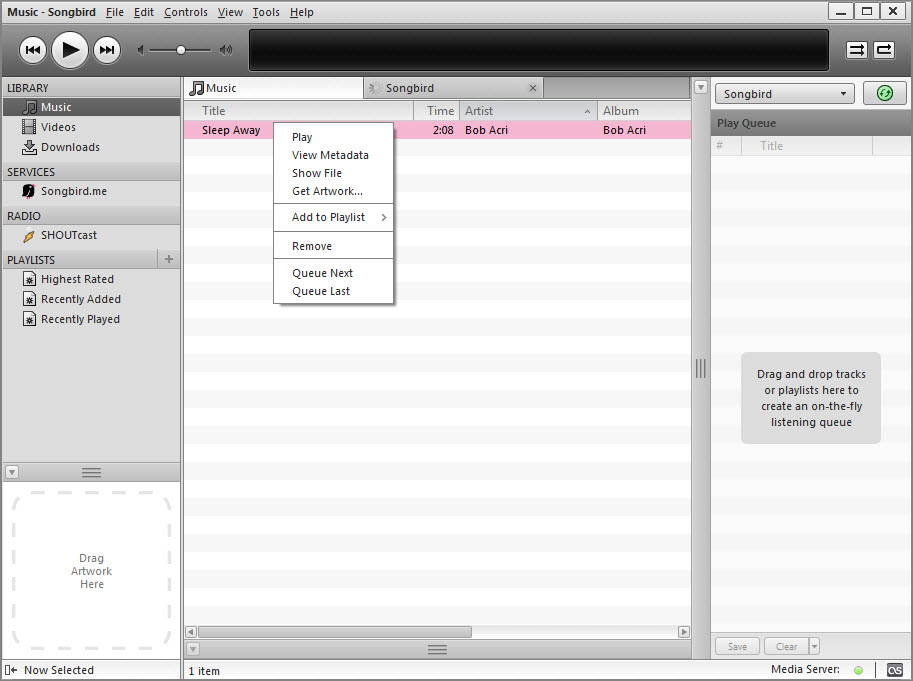Image resolution: width=913 pixels, height=681 pixels.
Task: Click the 2:08 track duration
Action: pos(443,130)
